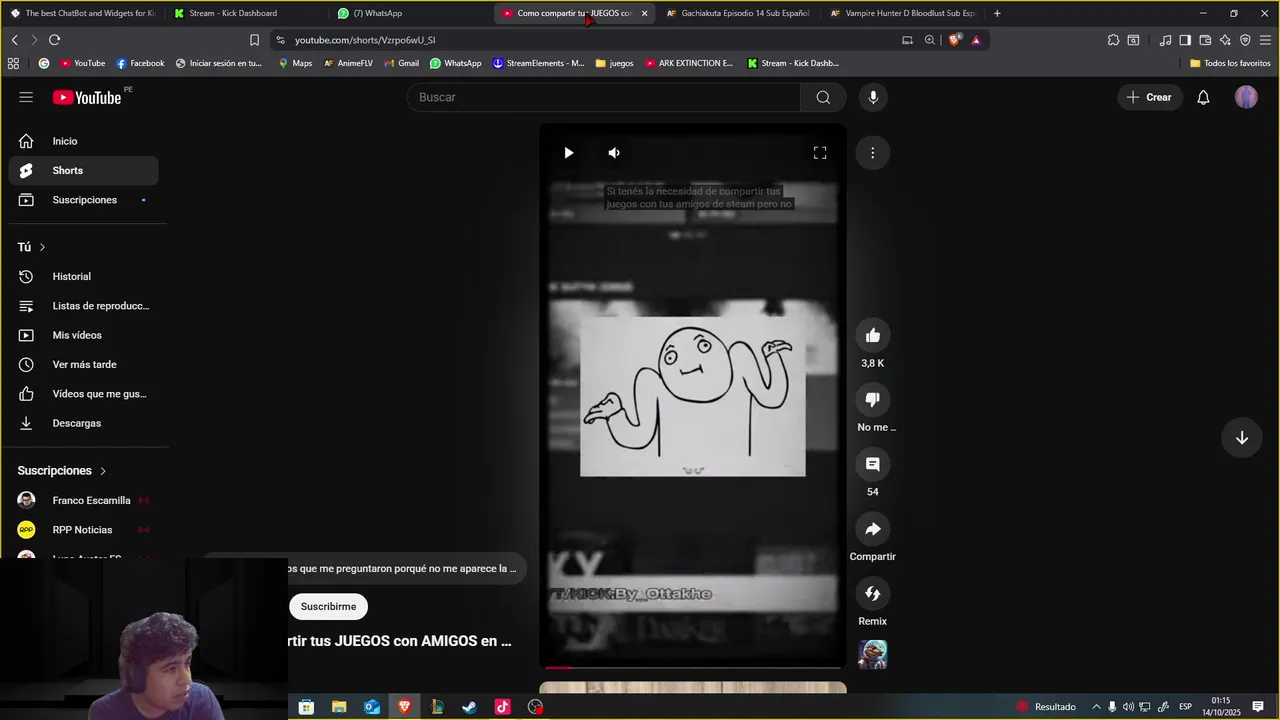Bookmark this page icon

click(254, 40)
